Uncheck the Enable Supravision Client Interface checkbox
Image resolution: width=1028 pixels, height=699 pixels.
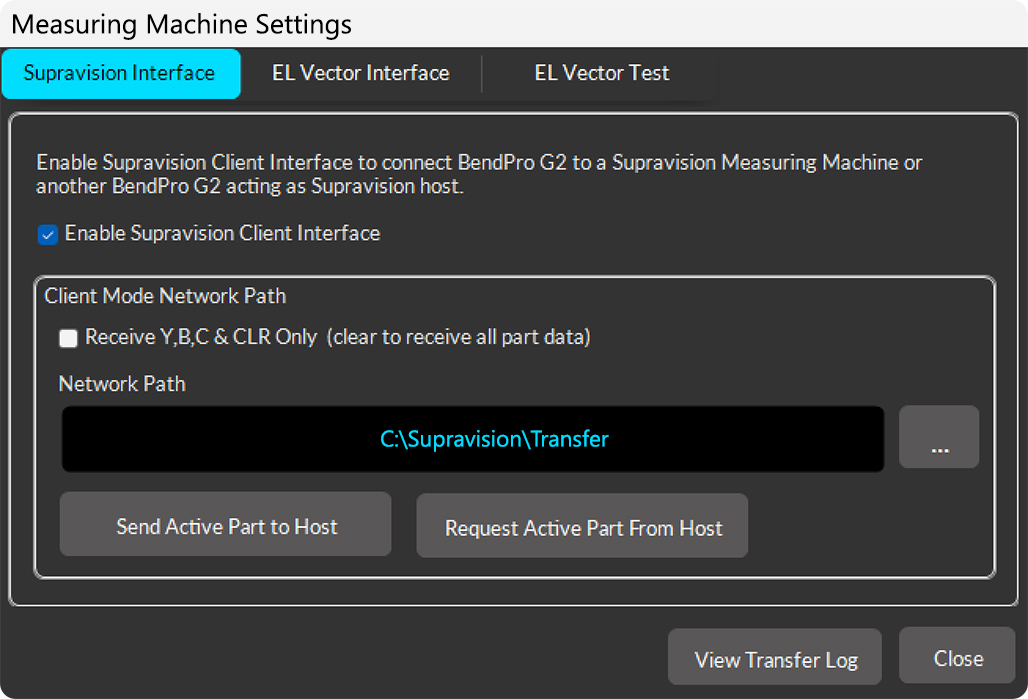[x=48, y=234]
